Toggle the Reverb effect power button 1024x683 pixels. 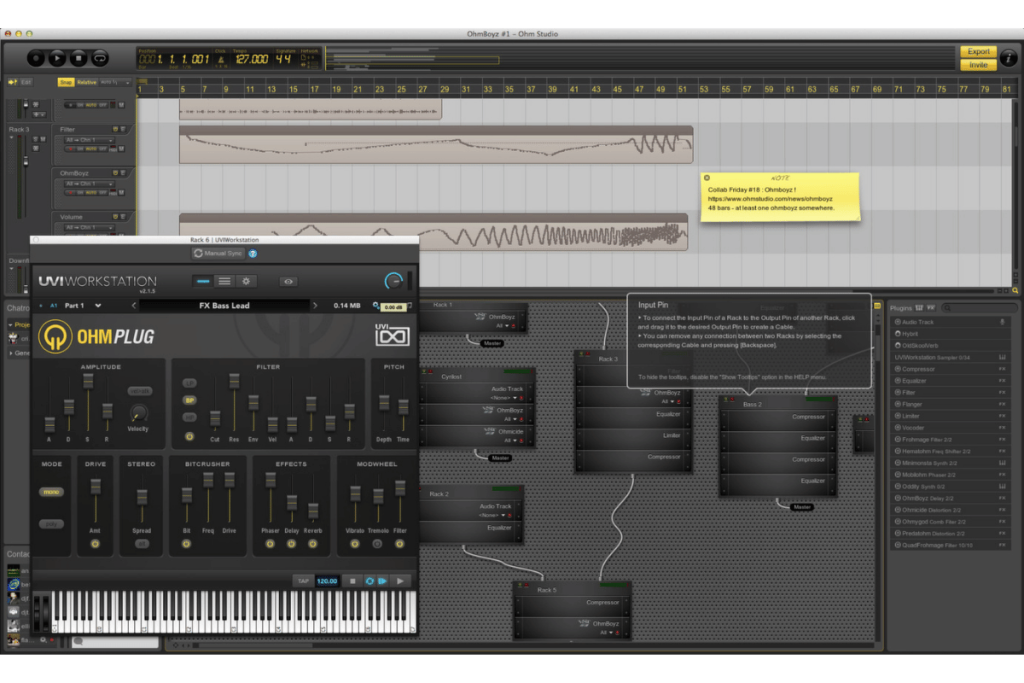click(x=313, y=544)
